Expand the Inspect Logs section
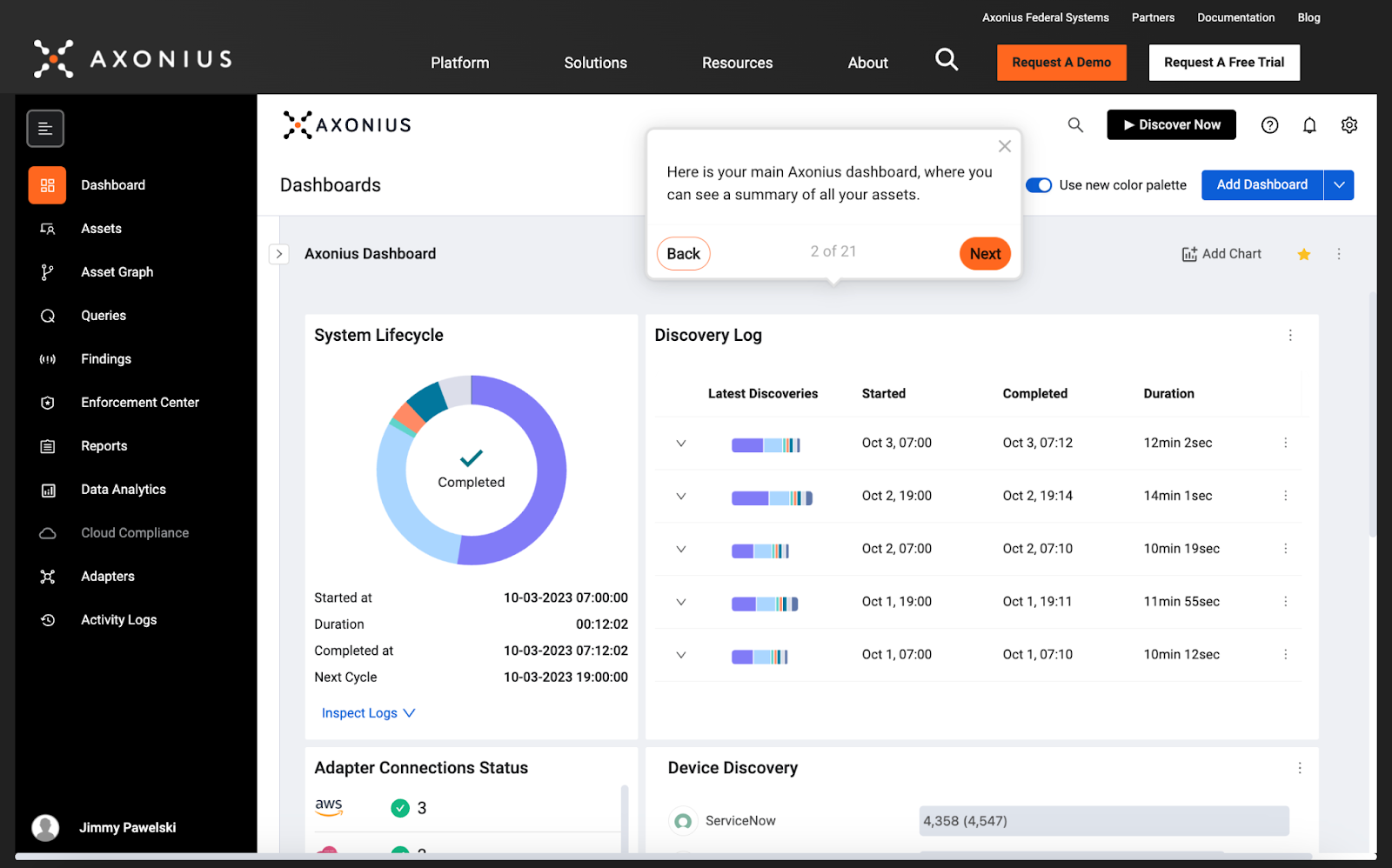 coord(369,713)
